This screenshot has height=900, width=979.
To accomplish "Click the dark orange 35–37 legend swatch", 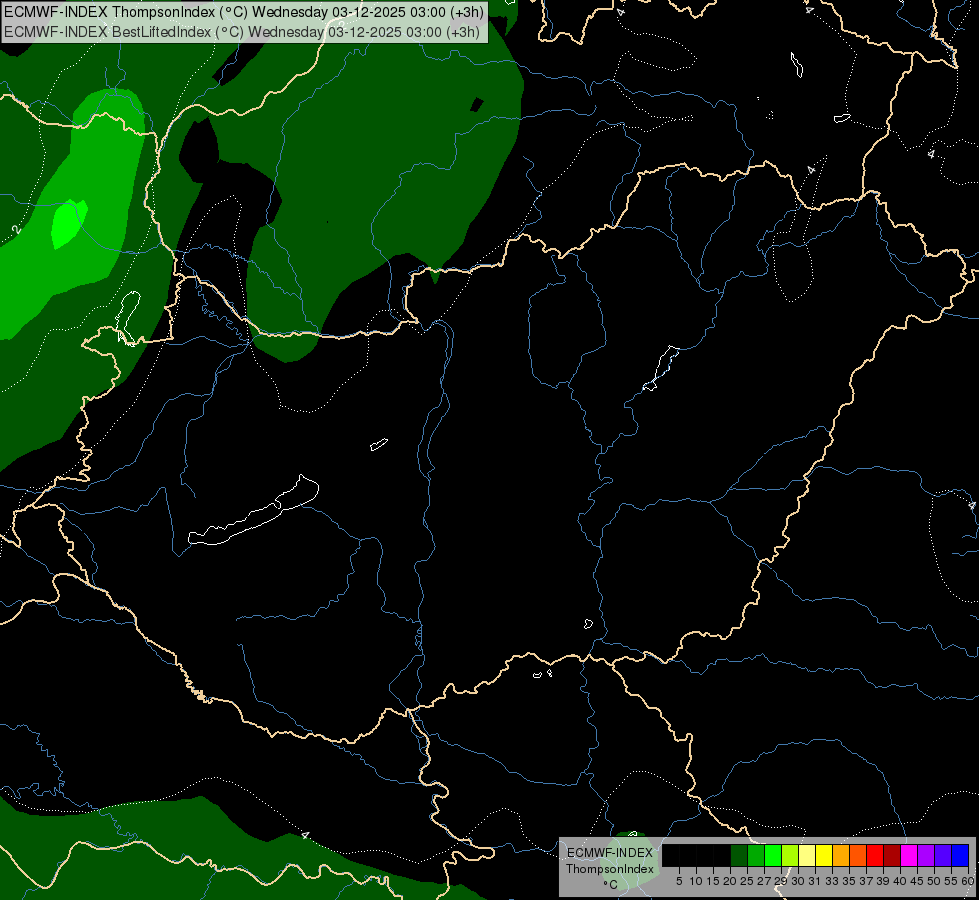I will point(858,855).
